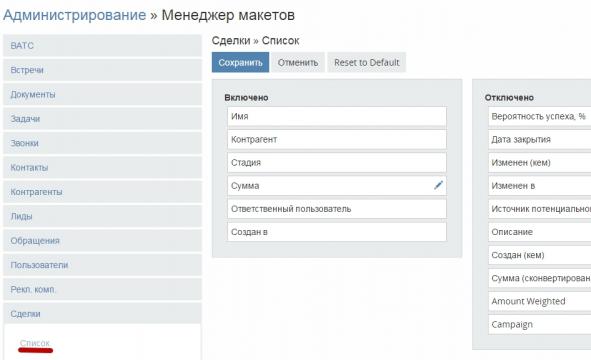Image resolution: width=591 pixels, height=360 pixels.
Task: Select Вероятность успеха, % in Отключено
Action: pyautogui.click(x=540, y=116)
